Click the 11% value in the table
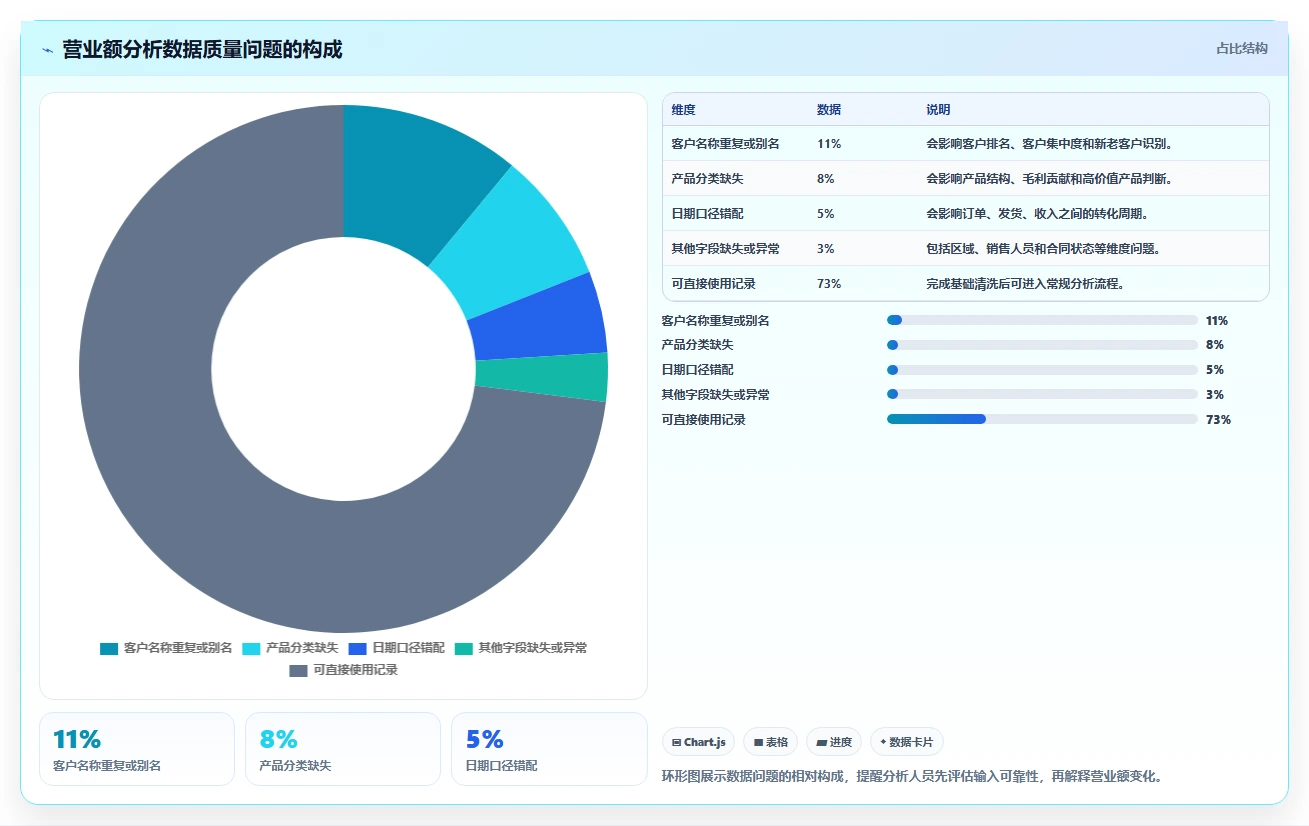 (x=829, y=143)
